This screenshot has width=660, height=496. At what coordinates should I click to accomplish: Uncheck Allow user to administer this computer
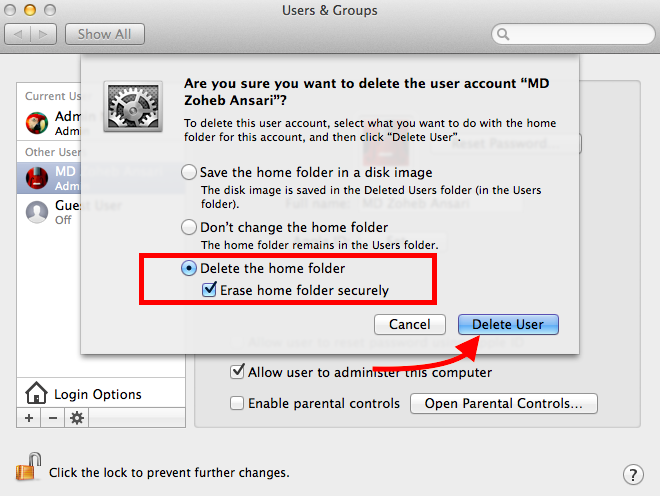pyautogui.click(x=237, y=372)
